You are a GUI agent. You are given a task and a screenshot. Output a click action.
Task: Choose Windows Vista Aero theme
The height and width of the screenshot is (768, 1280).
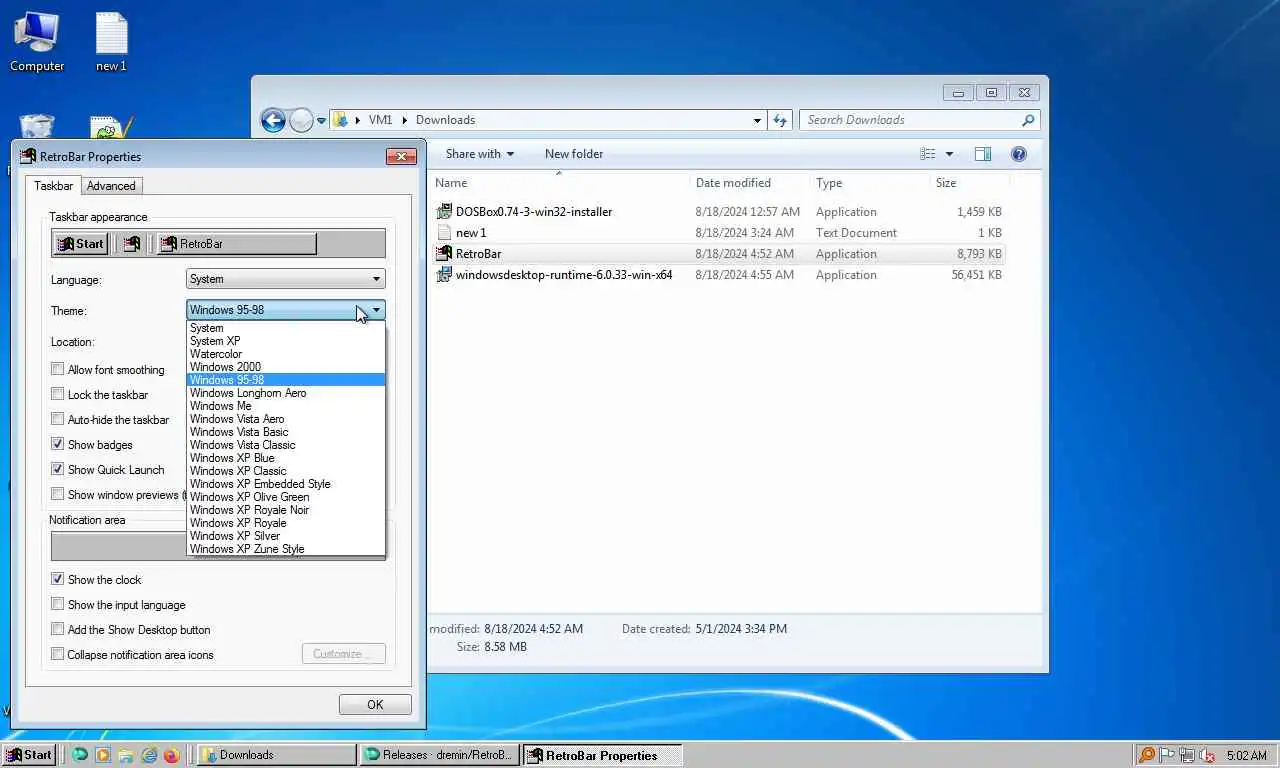point(285,419)
